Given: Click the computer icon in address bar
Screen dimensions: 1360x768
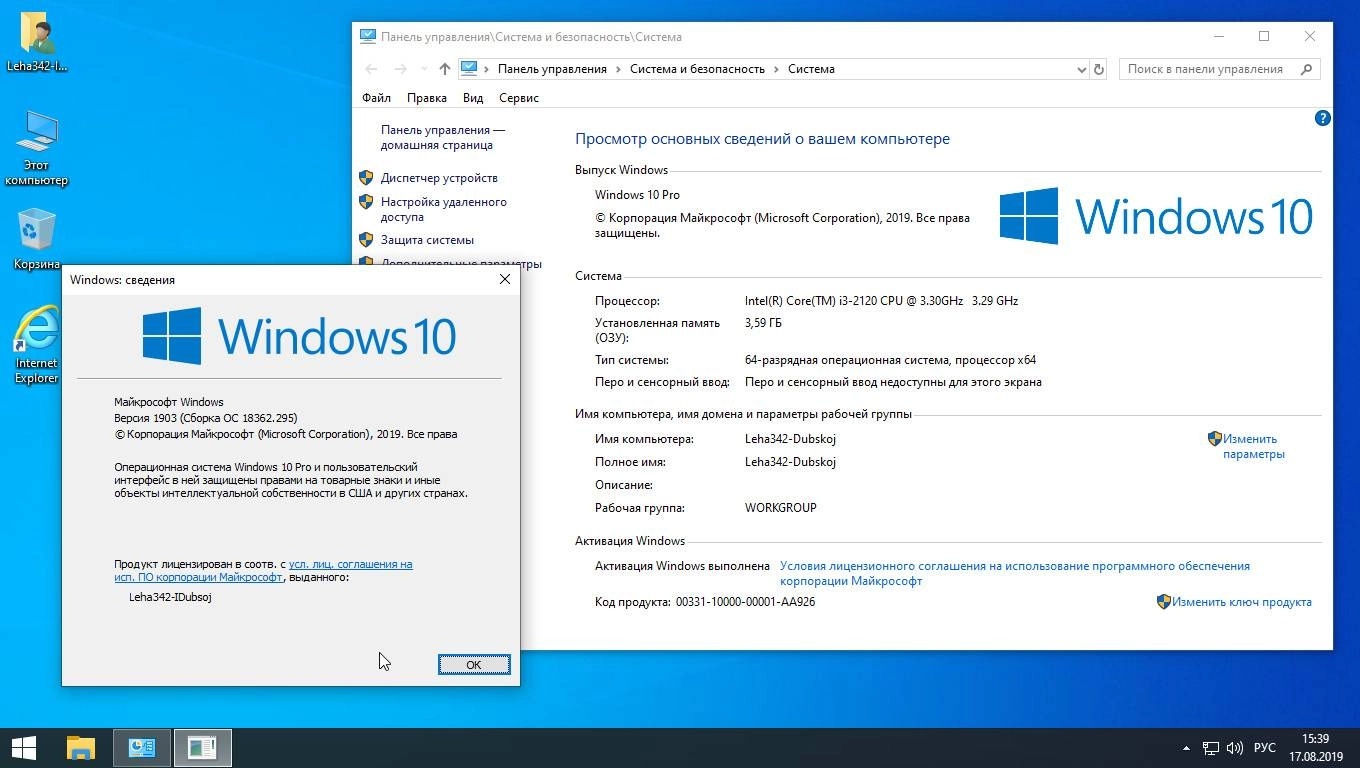Looking at the screenshot, I should [x=468, y=69].
